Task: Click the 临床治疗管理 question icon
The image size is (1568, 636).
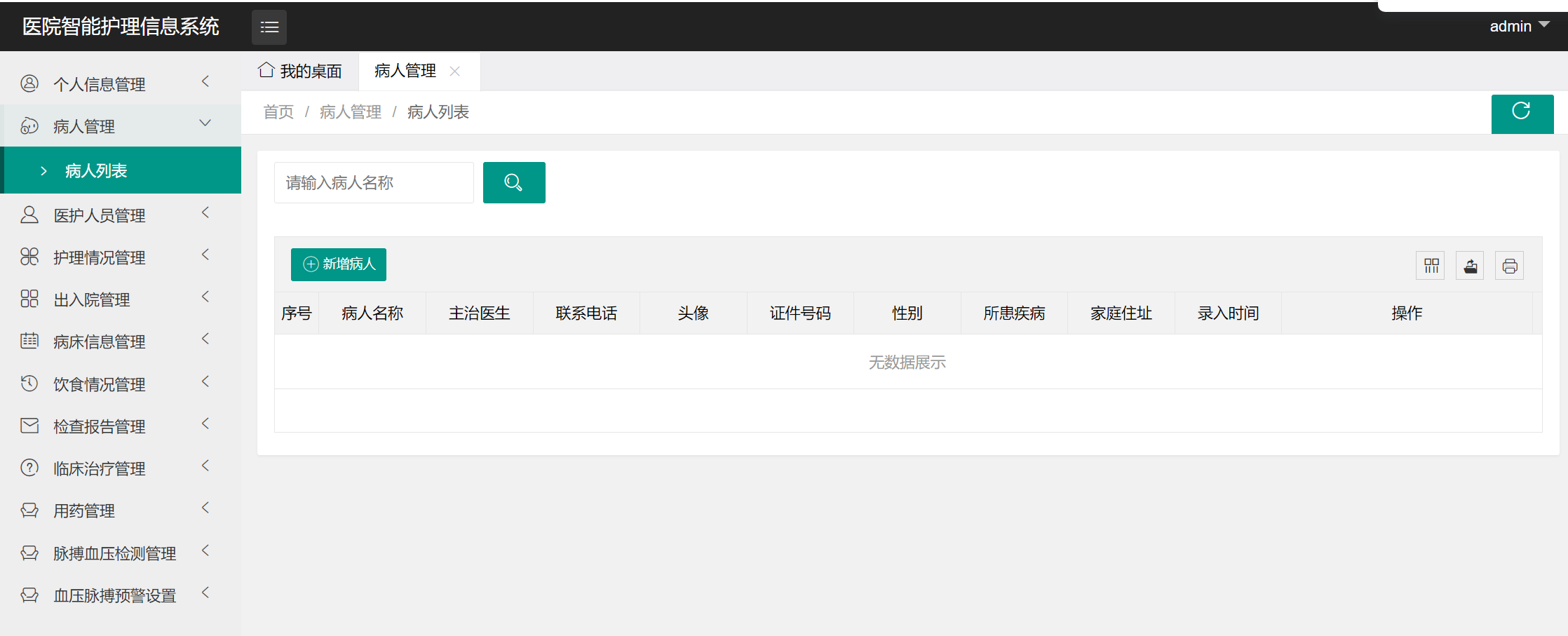Action: click(29, 468)
